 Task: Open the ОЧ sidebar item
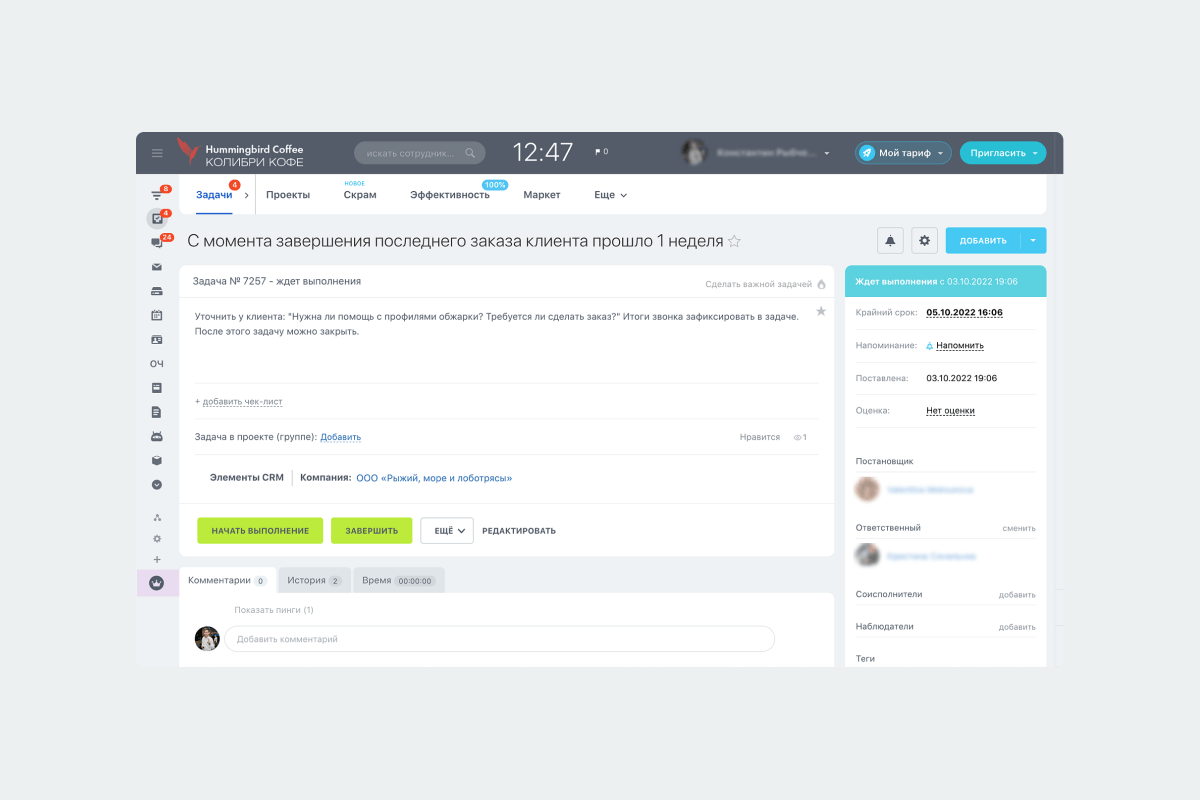(x=157, y=363)
